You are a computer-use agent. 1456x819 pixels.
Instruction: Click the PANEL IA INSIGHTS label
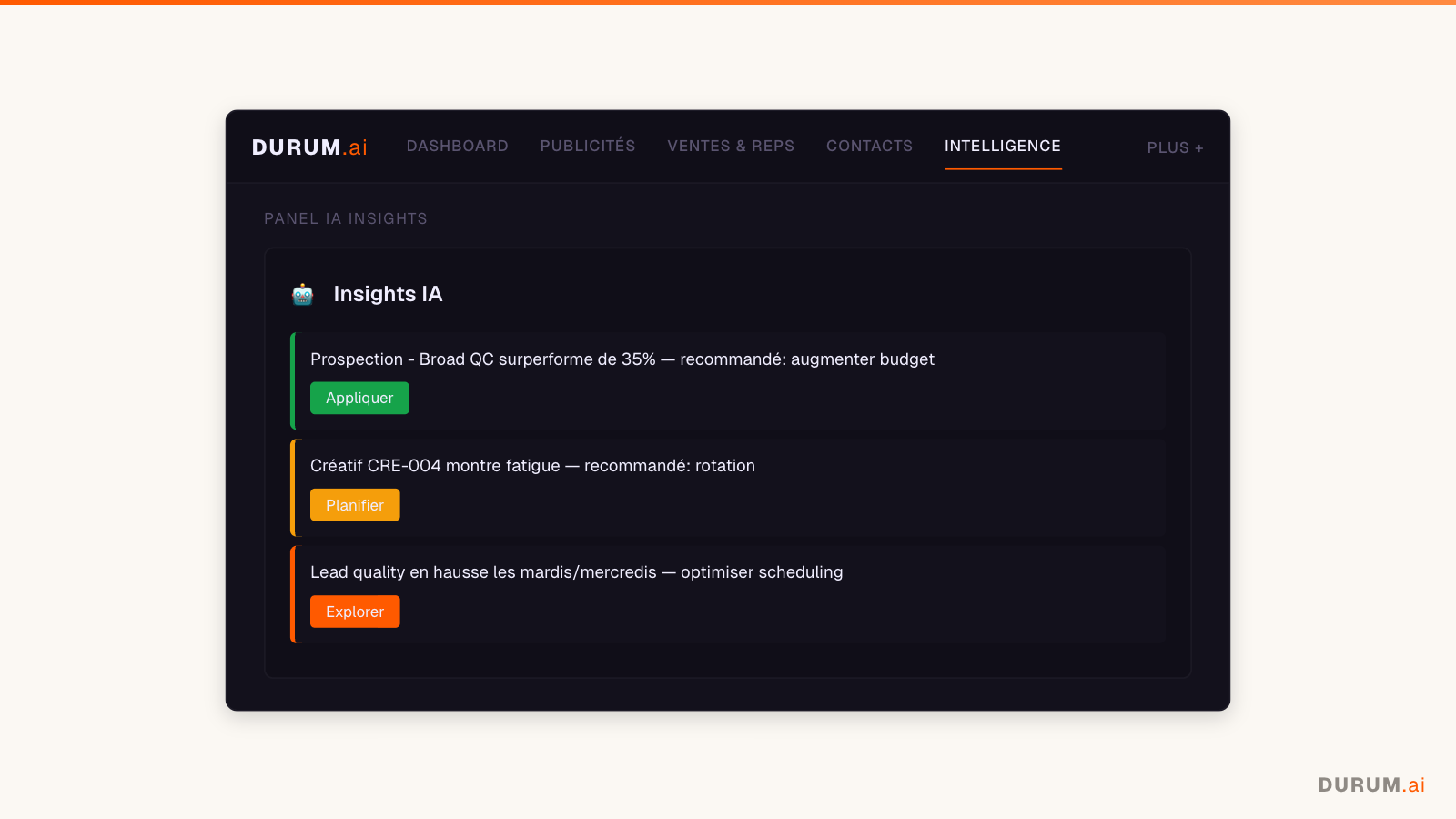pos(346,218)
